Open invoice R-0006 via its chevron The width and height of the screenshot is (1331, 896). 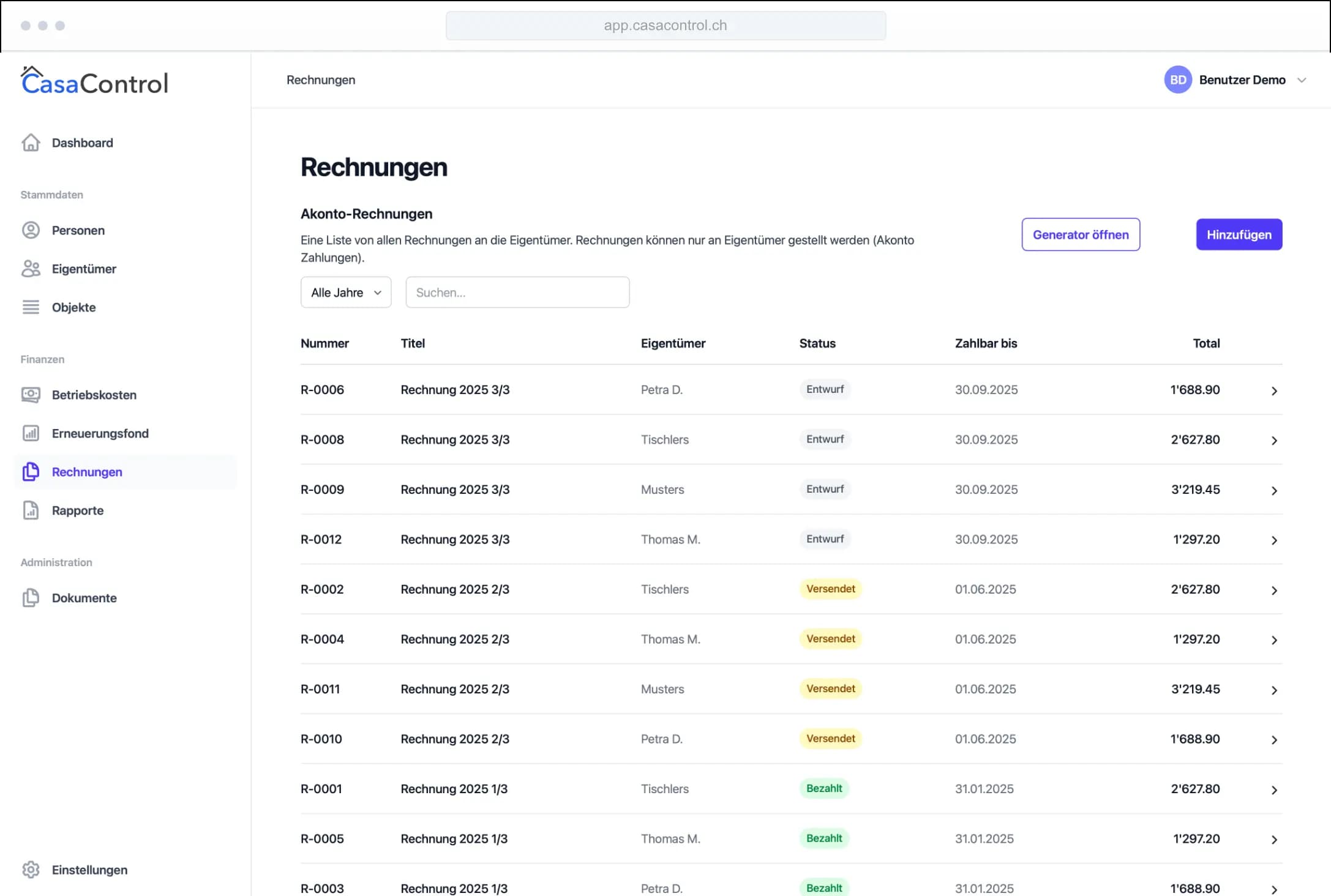tap(1274, 390)
